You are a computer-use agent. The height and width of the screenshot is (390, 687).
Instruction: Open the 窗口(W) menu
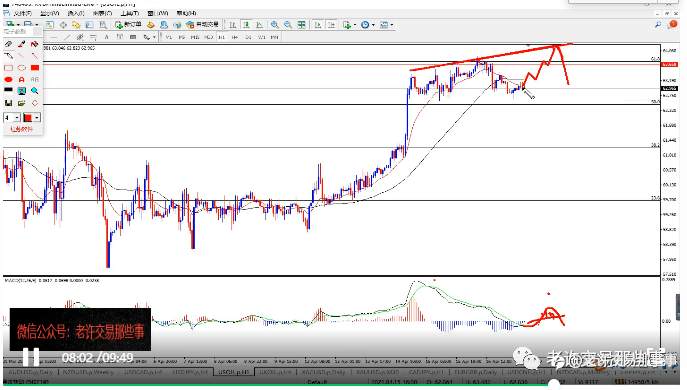coord(158,14)
